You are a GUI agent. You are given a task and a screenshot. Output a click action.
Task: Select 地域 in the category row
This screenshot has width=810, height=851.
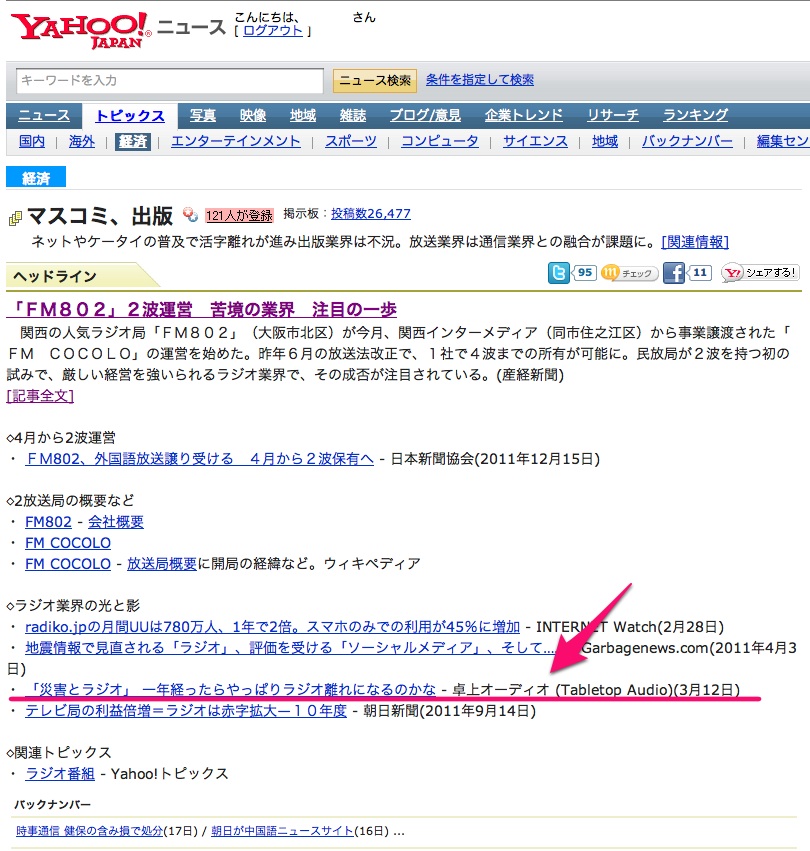605,141
